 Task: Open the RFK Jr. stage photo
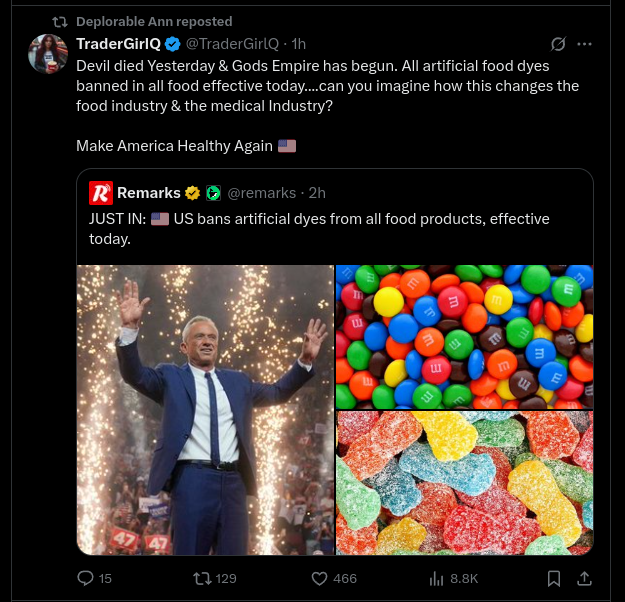(x=205, y=409)
